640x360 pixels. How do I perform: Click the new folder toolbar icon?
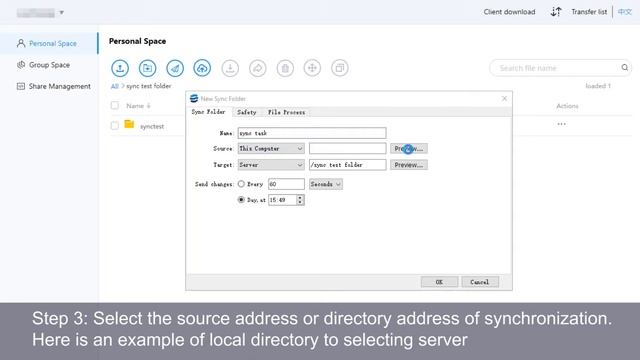click(x=147, y=68)
